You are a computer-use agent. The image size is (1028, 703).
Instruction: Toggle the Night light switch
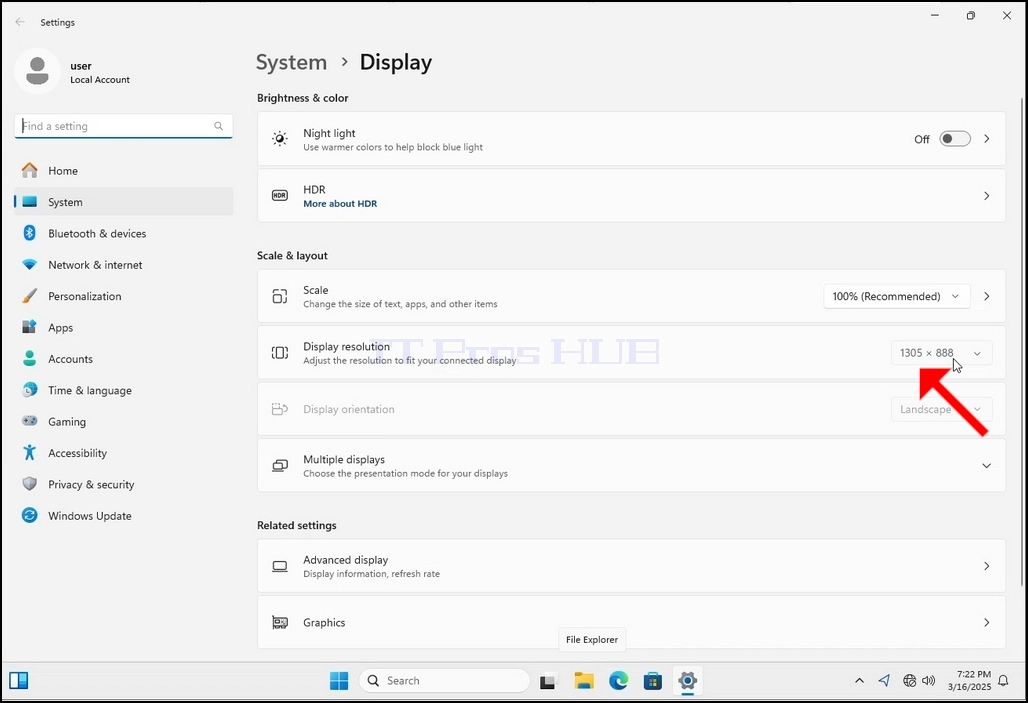pyautogui.click(x=955, y=139)
